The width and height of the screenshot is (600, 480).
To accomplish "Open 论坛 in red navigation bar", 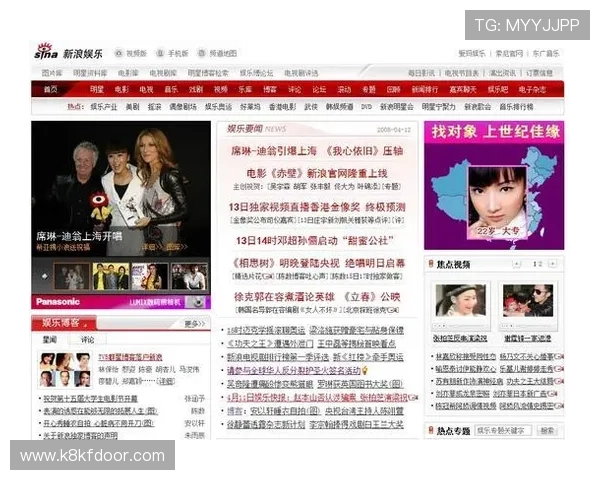I will [x=319, y=90].
